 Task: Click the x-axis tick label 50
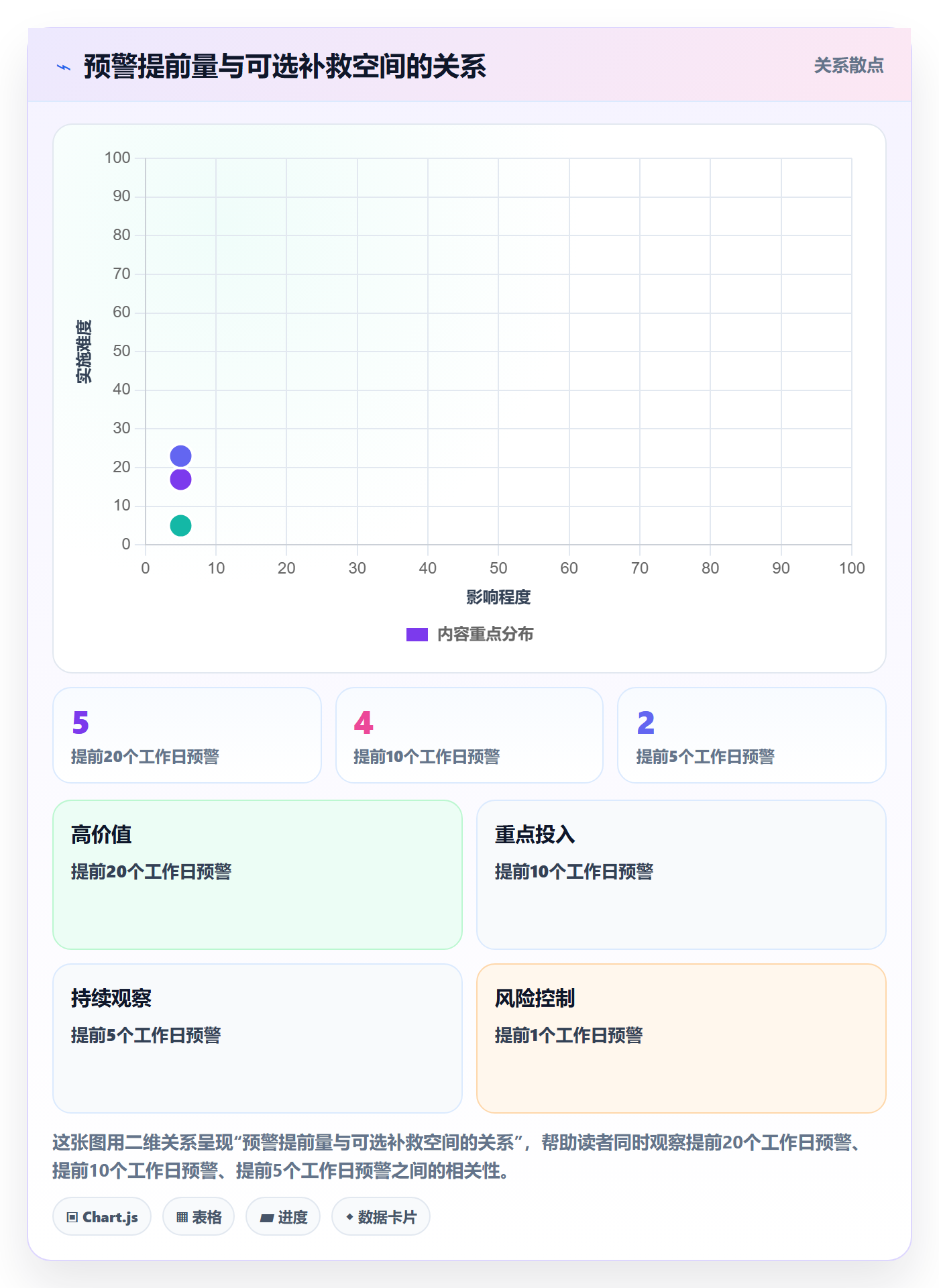498,568
